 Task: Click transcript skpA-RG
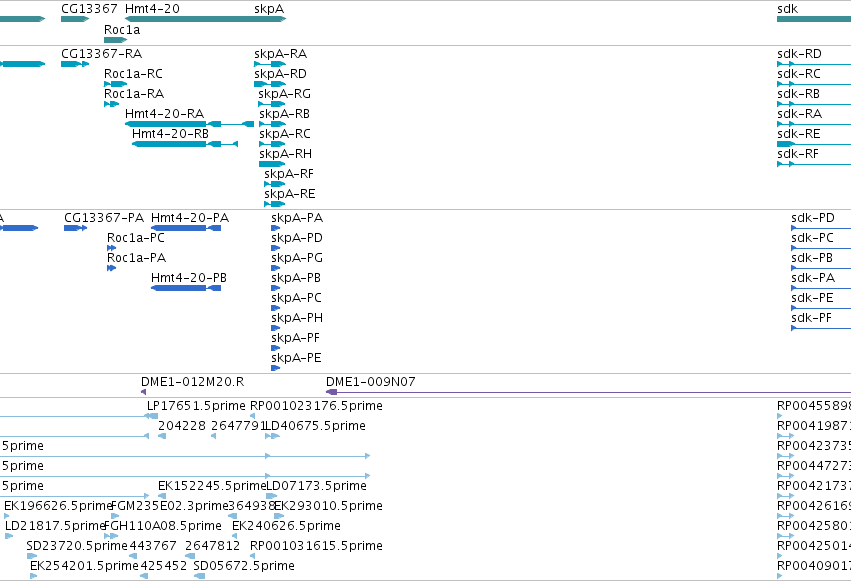(284, 94)
